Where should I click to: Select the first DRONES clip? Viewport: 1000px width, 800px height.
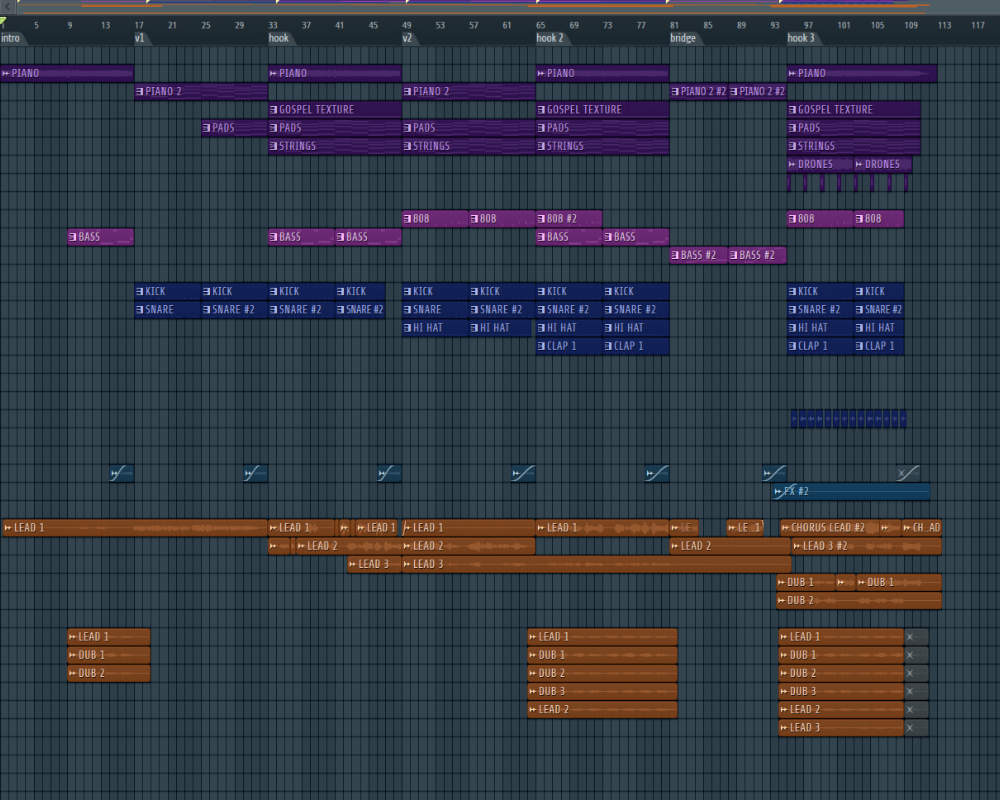(x=820, y=165)
